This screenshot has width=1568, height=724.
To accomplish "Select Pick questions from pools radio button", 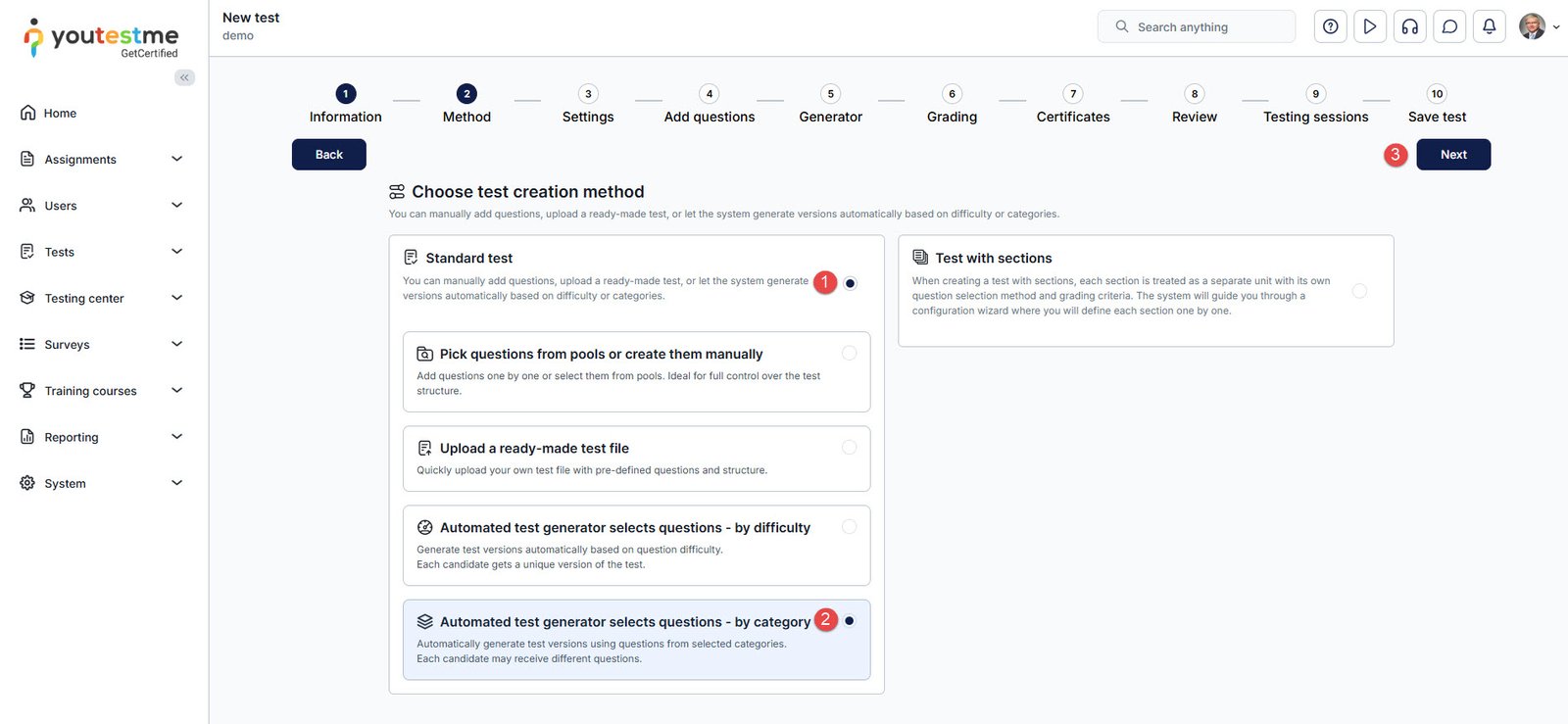I will coord(849,353).
